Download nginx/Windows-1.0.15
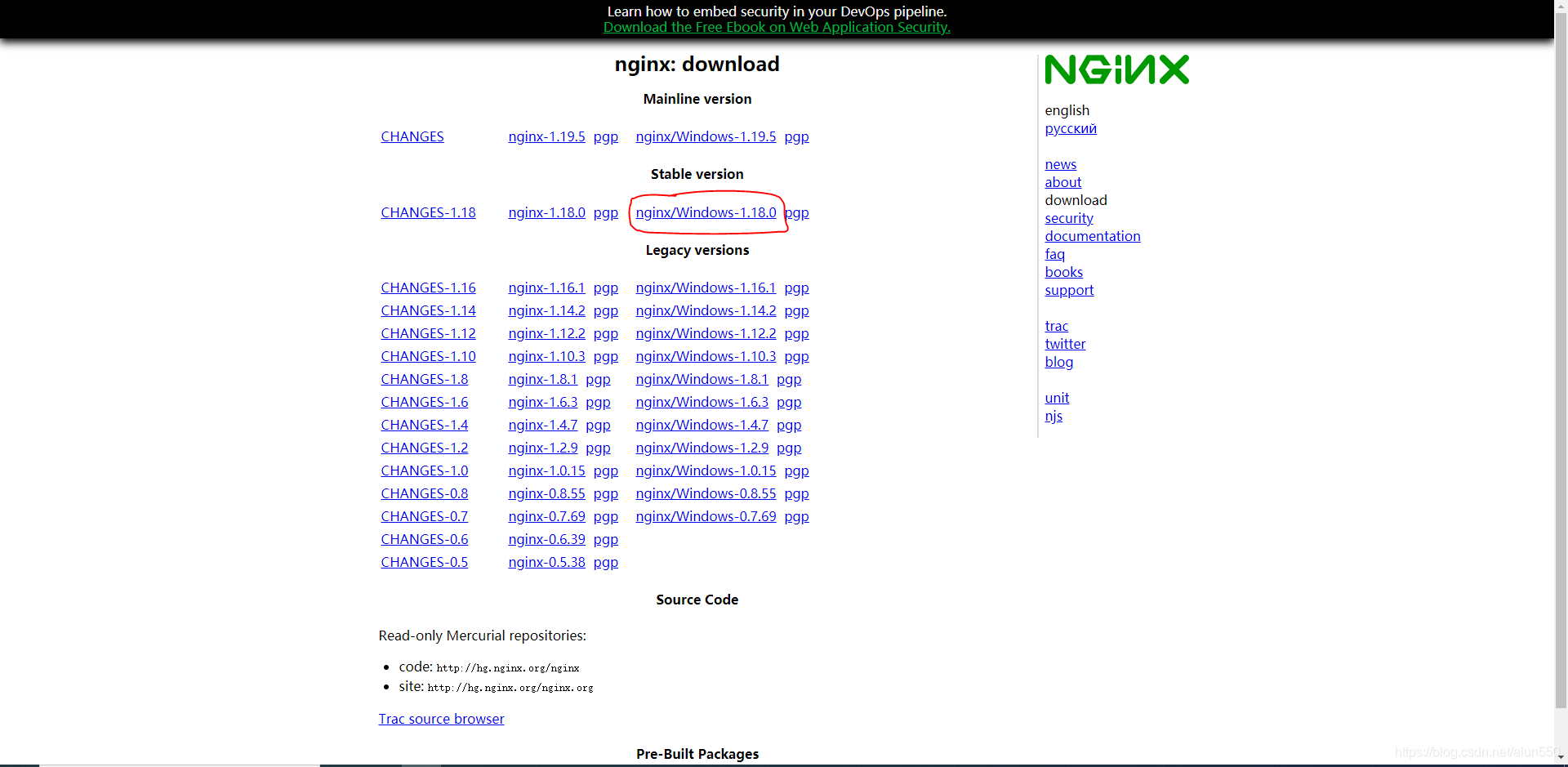1568x767 pixels. click(706, 470)
